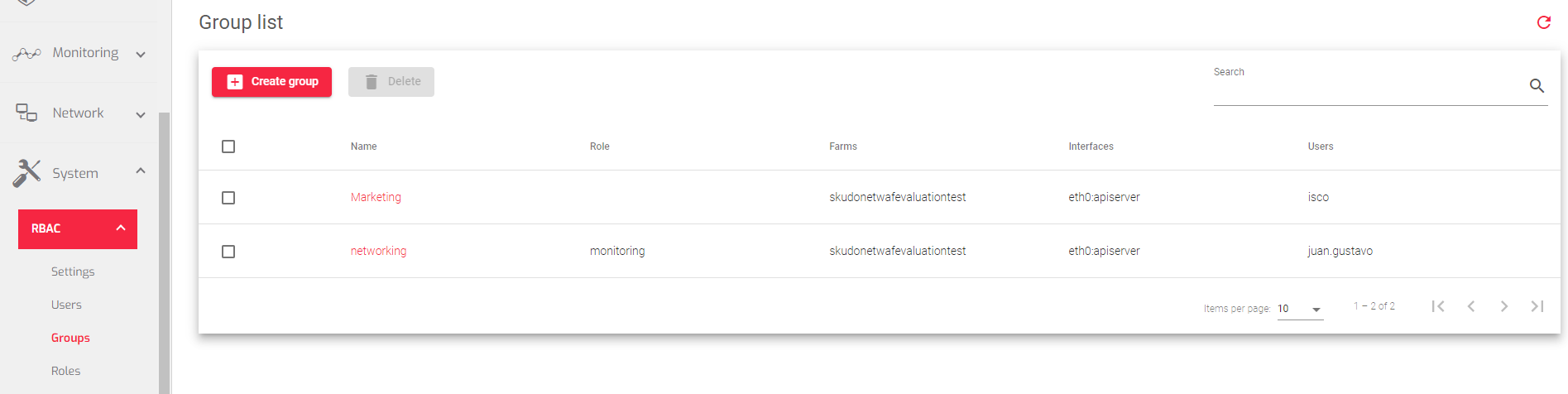The height and width of the screenshot is (394, 1568).
Task: Go to previous page arrow
Action: coord(1471,306)
